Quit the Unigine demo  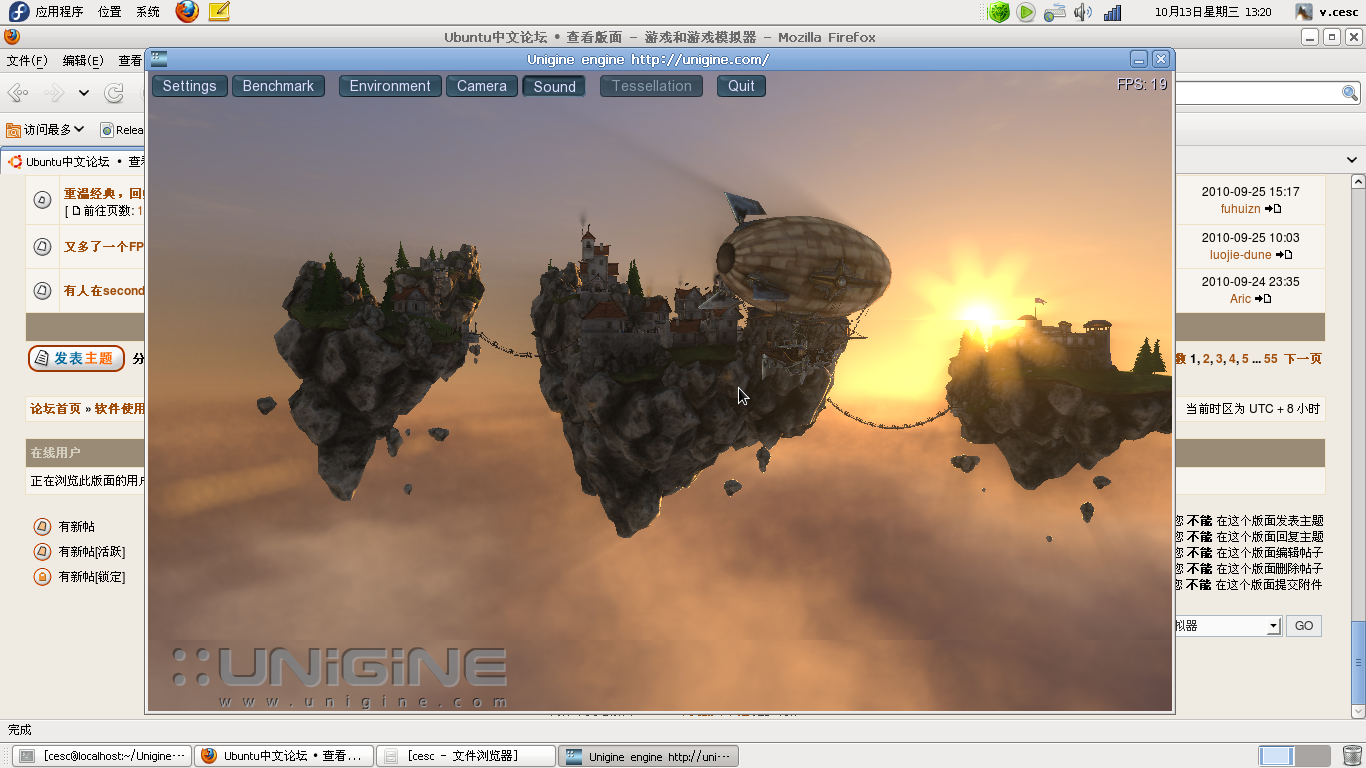click(742, 86)
